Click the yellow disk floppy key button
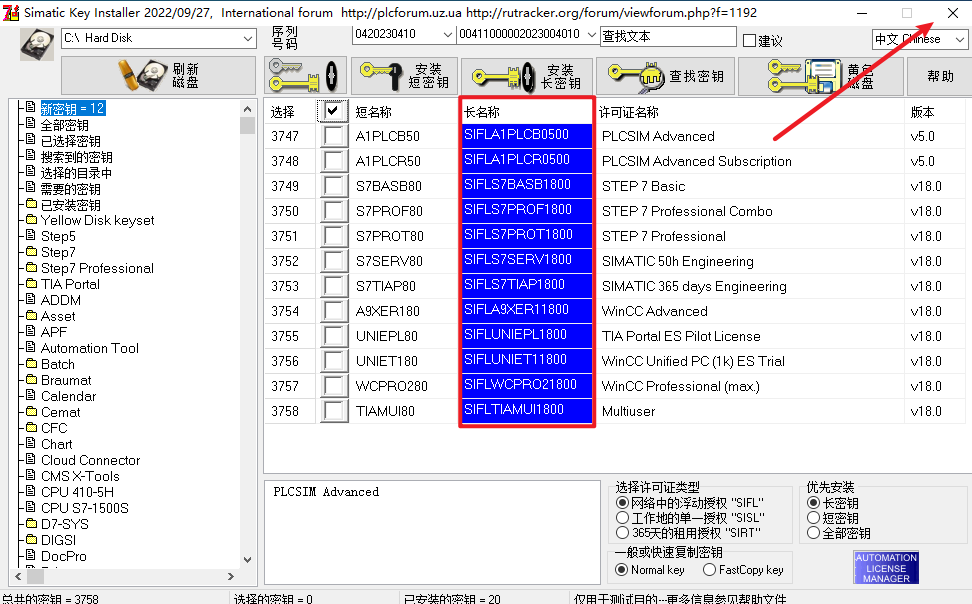The height and width of the screenshot is (604, 972). 820,76
